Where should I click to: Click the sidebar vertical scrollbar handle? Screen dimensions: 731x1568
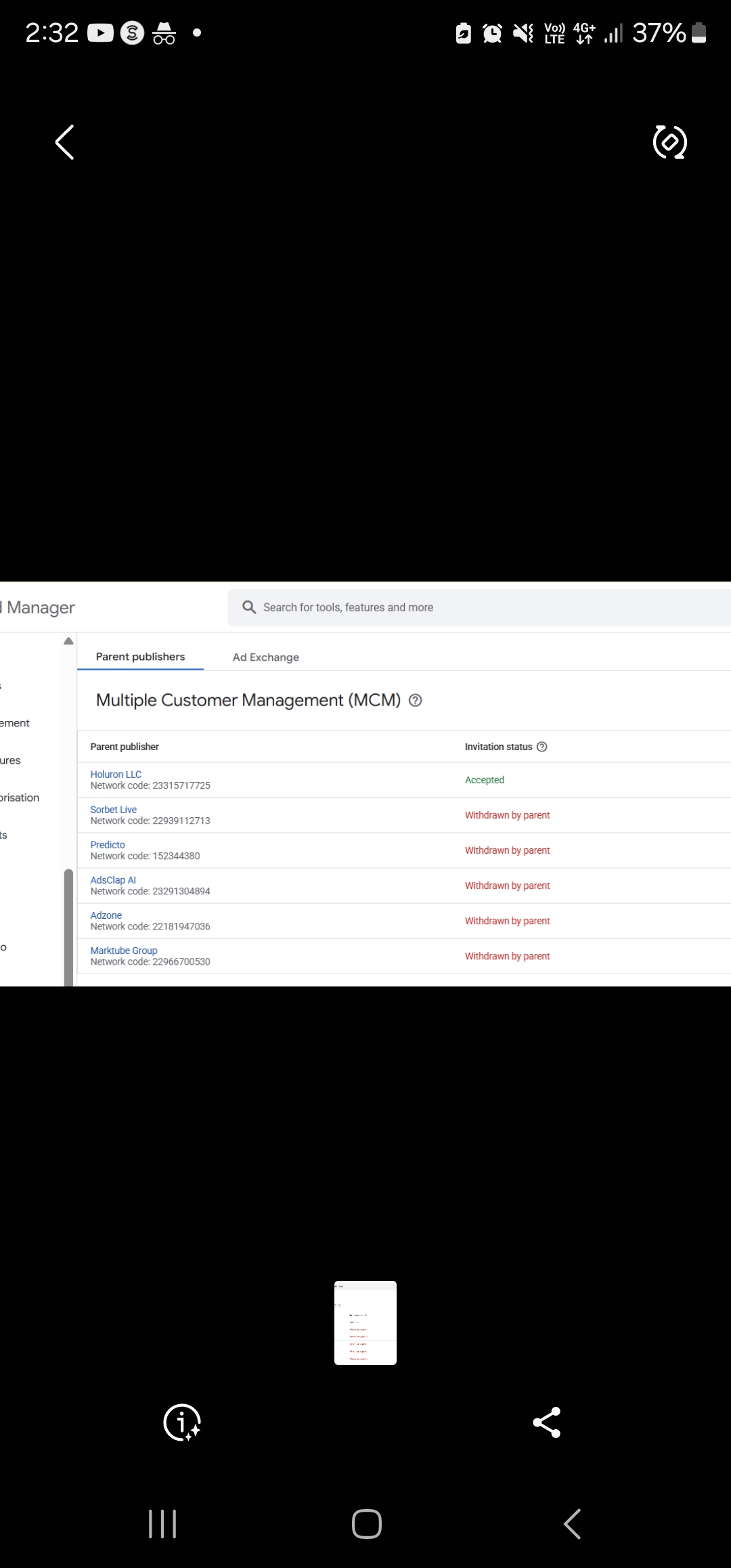click(68, 926)
